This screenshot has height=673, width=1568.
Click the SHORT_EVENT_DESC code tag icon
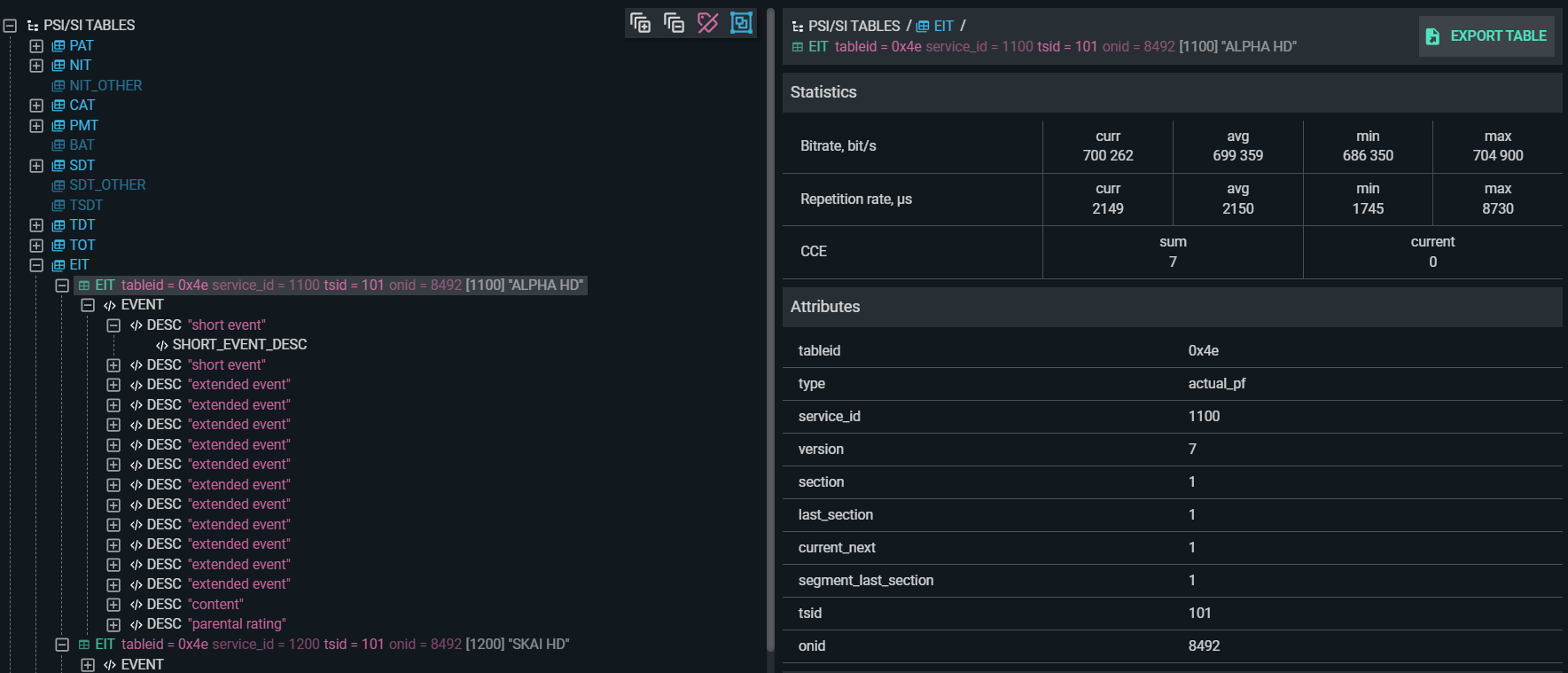pos(162,345)
